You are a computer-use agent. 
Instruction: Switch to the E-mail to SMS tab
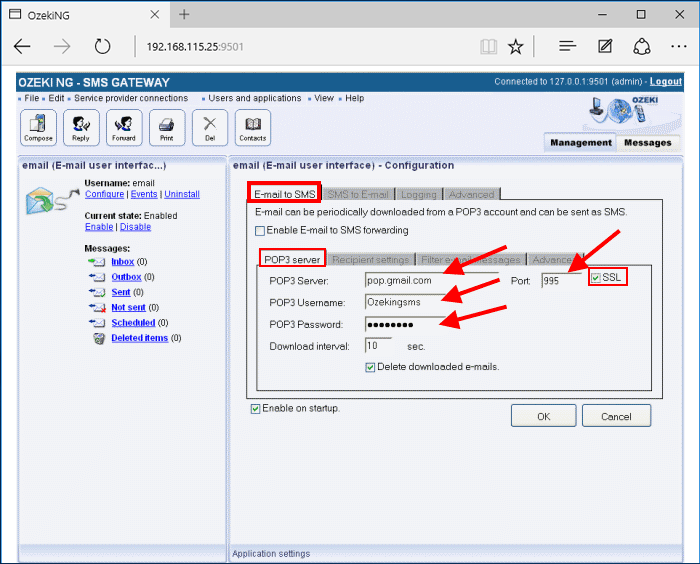click(284, 194)
